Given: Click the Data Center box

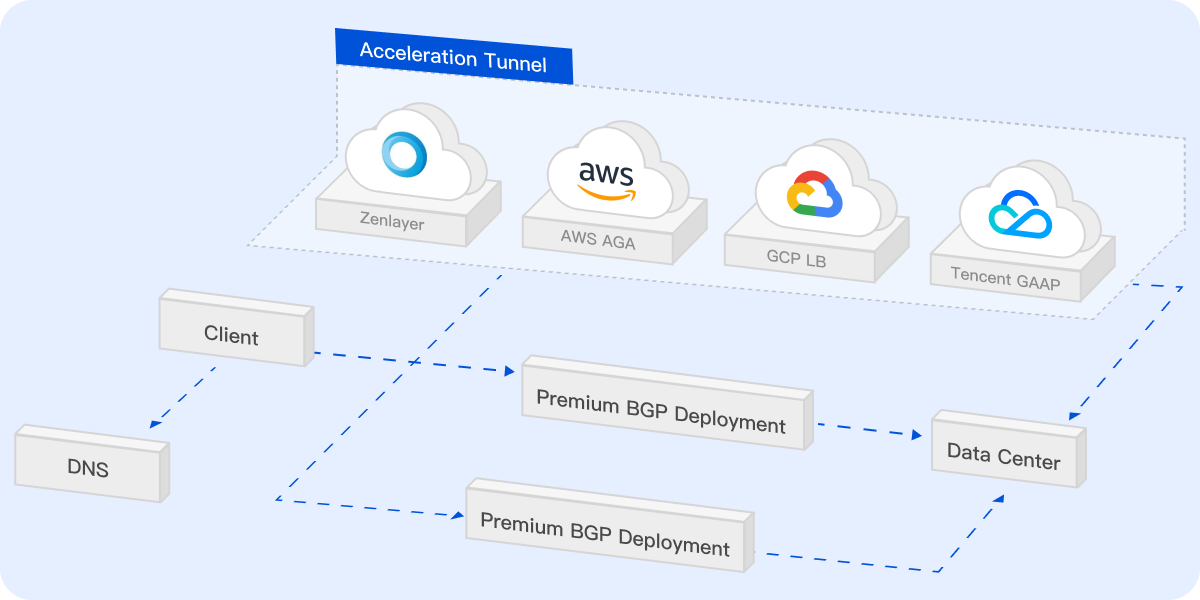Looking at the screenshot, I should pyautogui.click(x=1003, y=456).
